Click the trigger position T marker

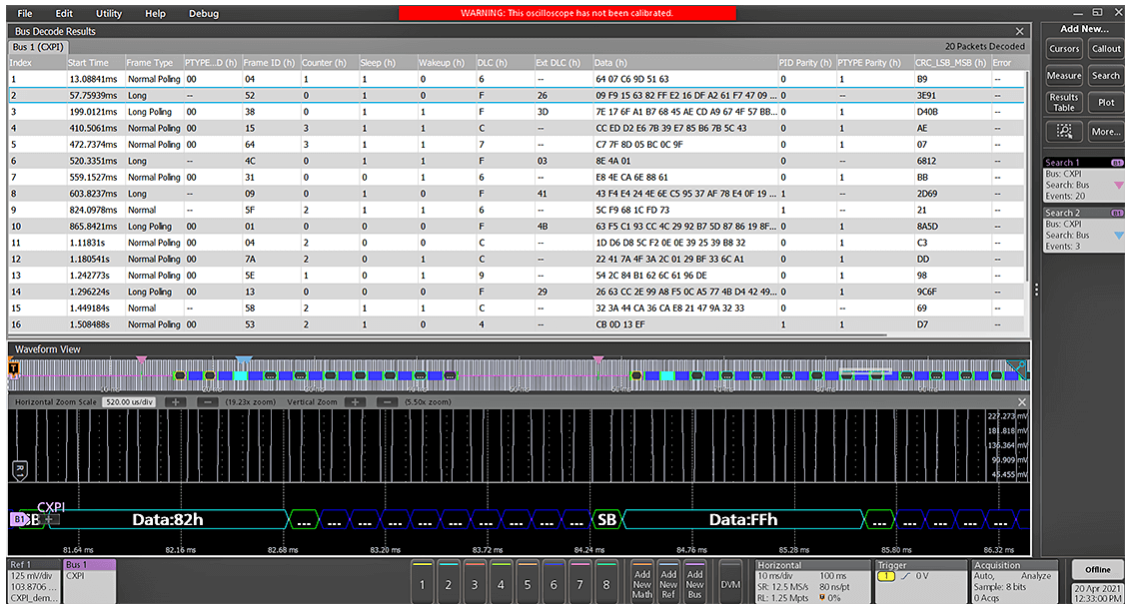click(x=14, y=369)
